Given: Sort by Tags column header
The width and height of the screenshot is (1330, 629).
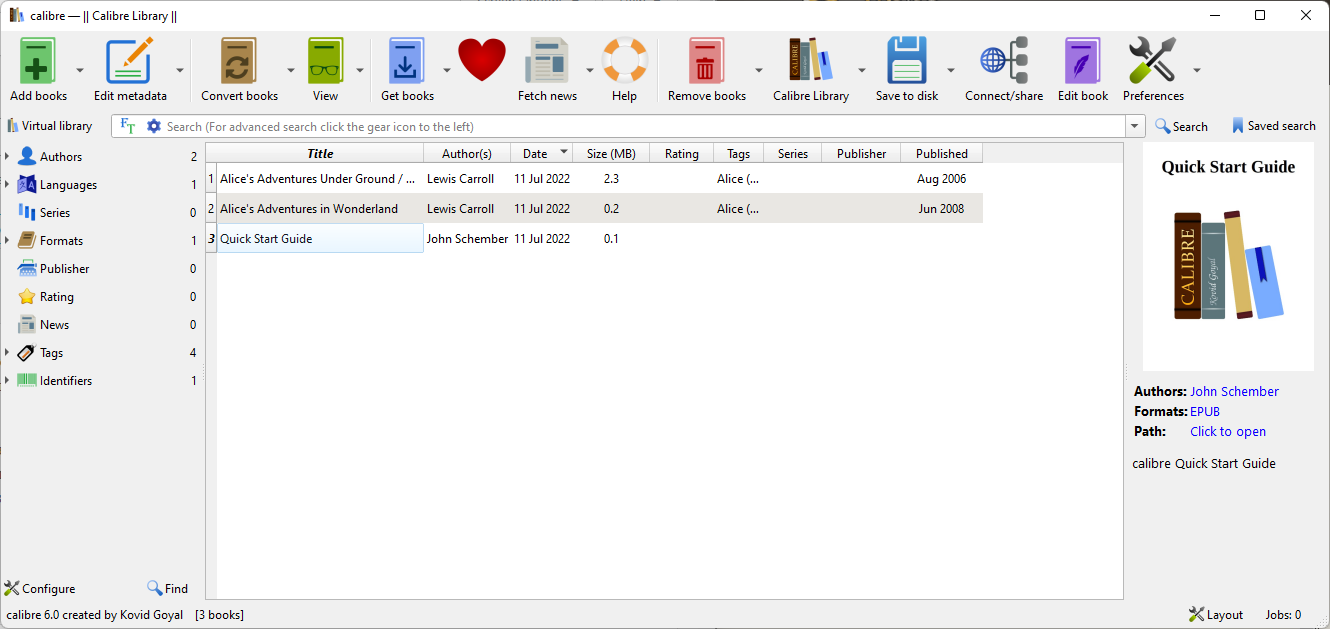Looking at the screenshot, I should tap(738, 153).
